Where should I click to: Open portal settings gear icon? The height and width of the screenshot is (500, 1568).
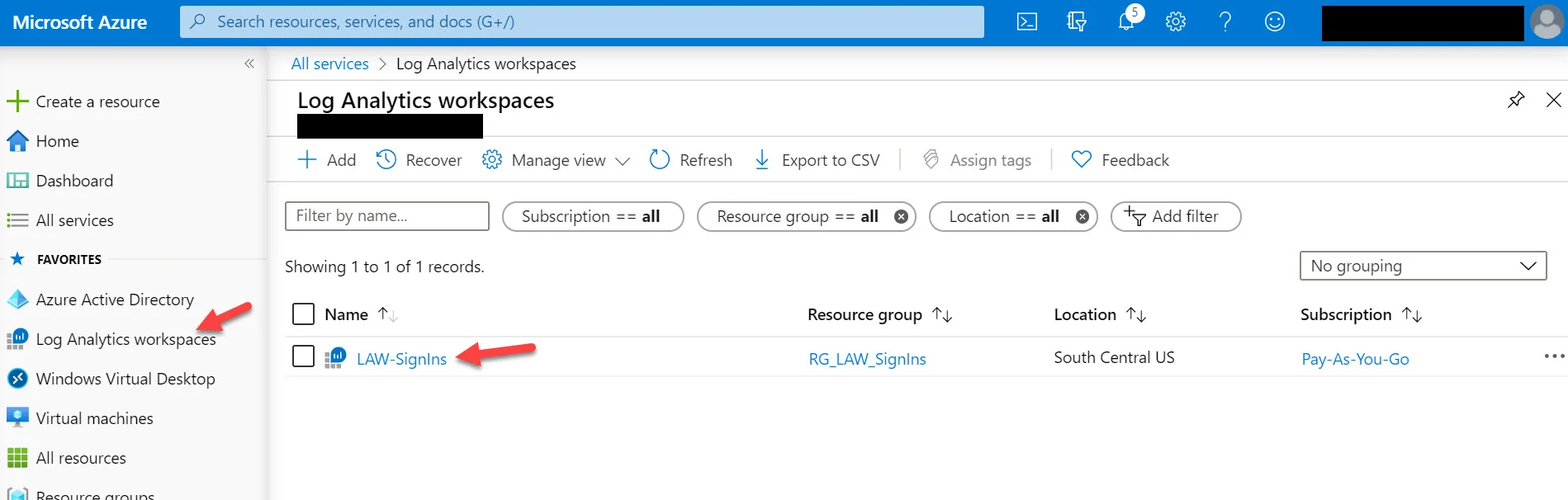pos(1176,22)
